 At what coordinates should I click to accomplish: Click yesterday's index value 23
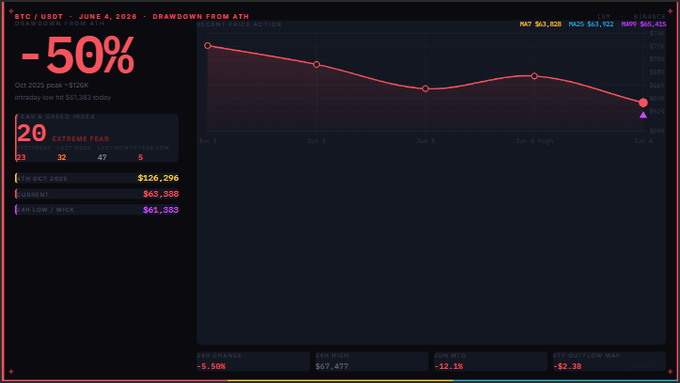point(21,157)
